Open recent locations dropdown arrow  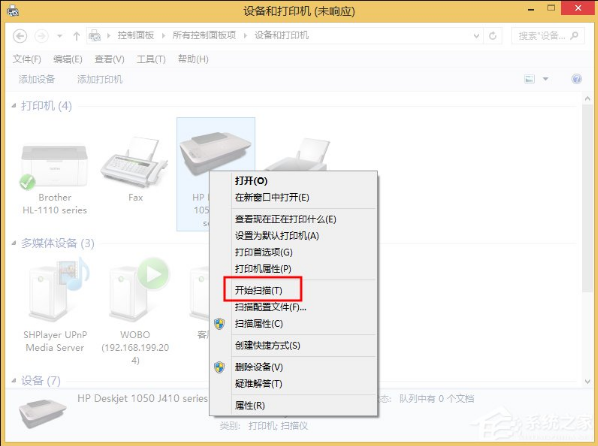click(59, 36)
